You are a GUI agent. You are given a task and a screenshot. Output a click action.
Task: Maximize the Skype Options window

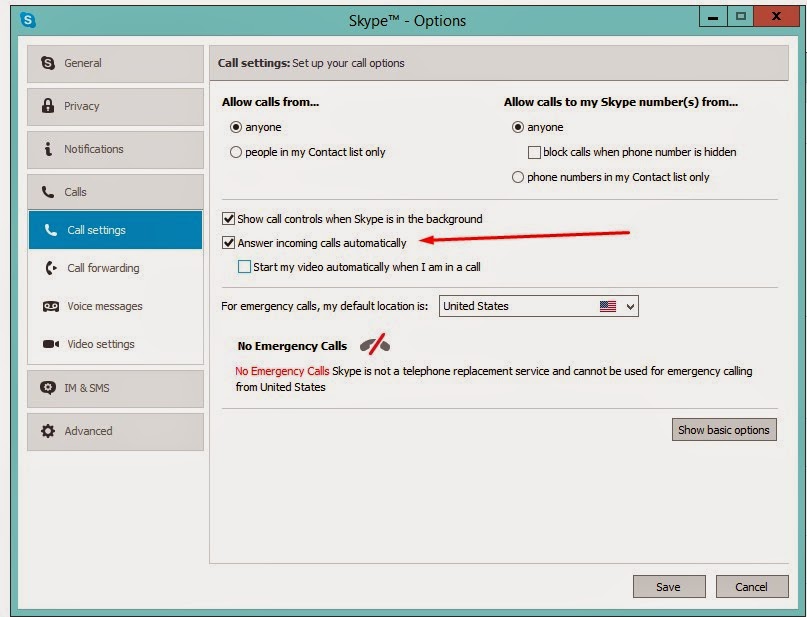click(x=741, y=17)
